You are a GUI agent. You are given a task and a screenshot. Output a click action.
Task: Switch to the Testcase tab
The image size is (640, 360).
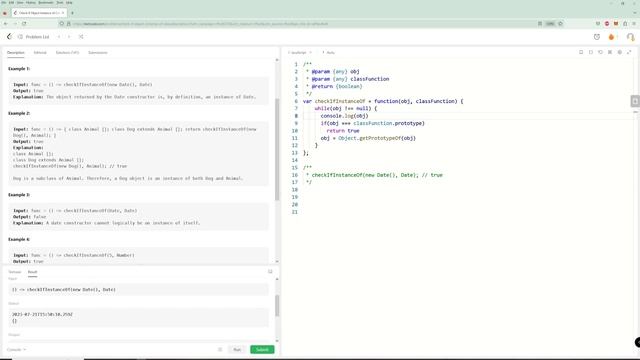click(15, 272)
